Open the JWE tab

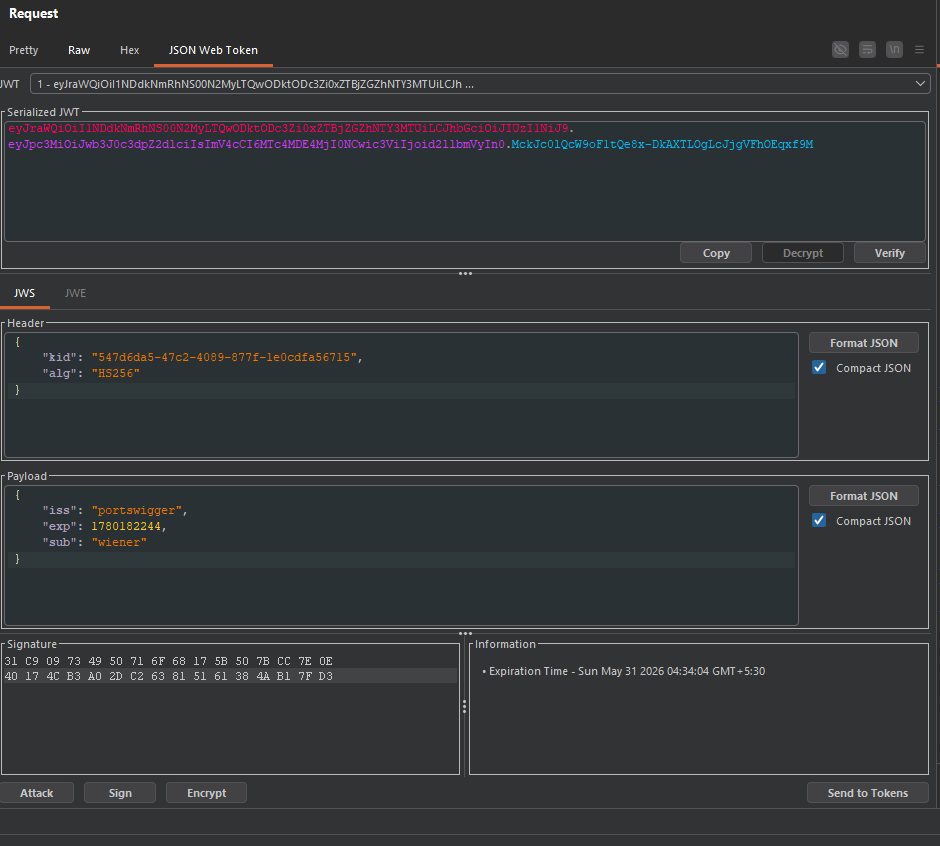coord(76,293)
